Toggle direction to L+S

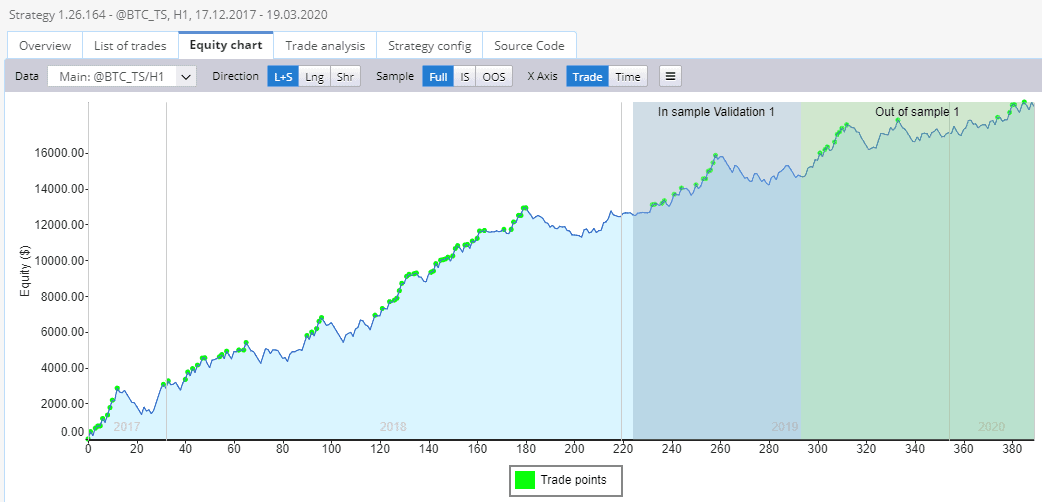tap(283, 76)
